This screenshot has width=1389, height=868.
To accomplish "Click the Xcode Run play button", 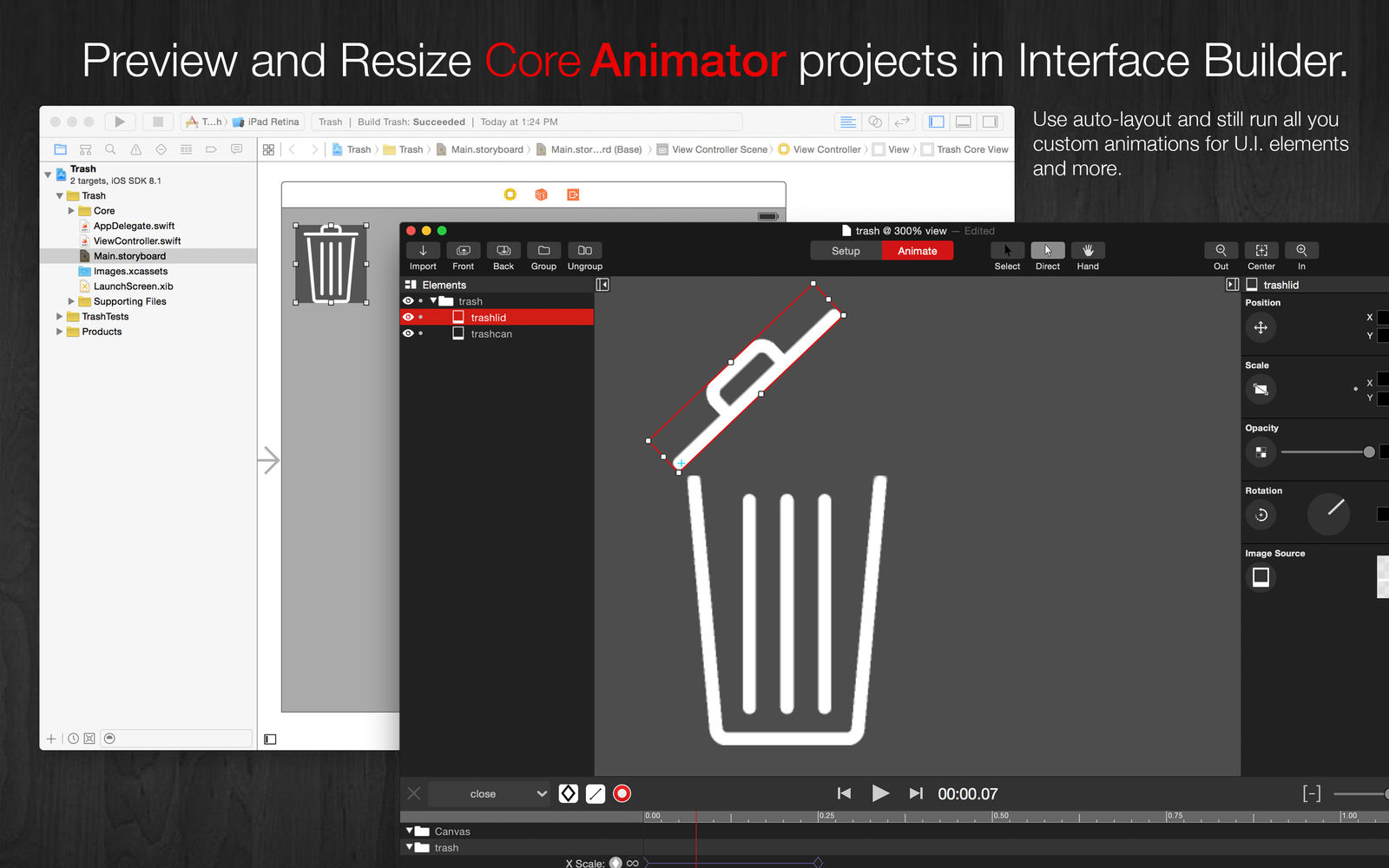I will (120, 122).
